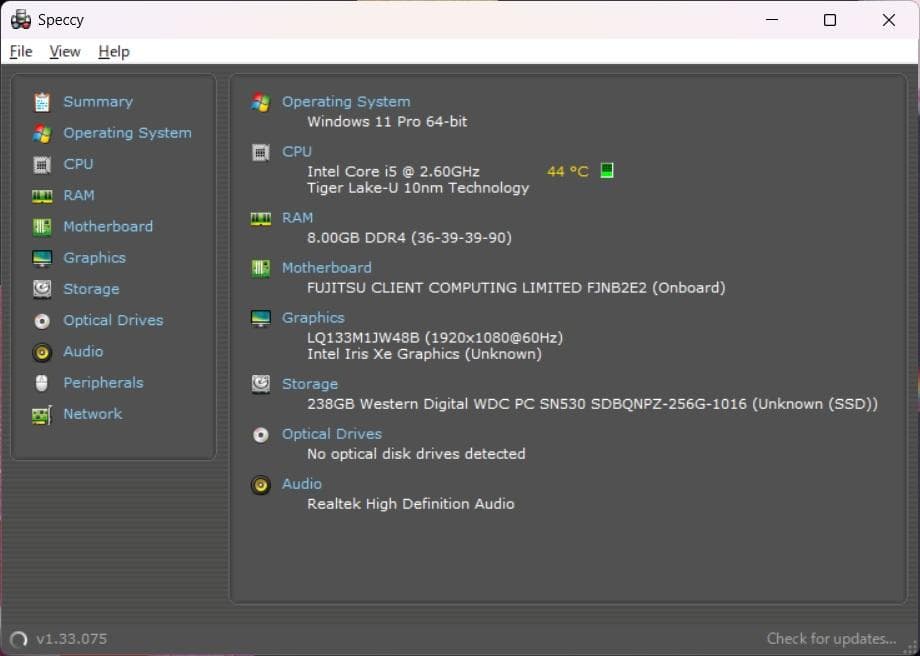The width and height of the screenshot is (920, 656).
Task: Click the Storage drive icon in summary panel
Action: pos(261,384)
